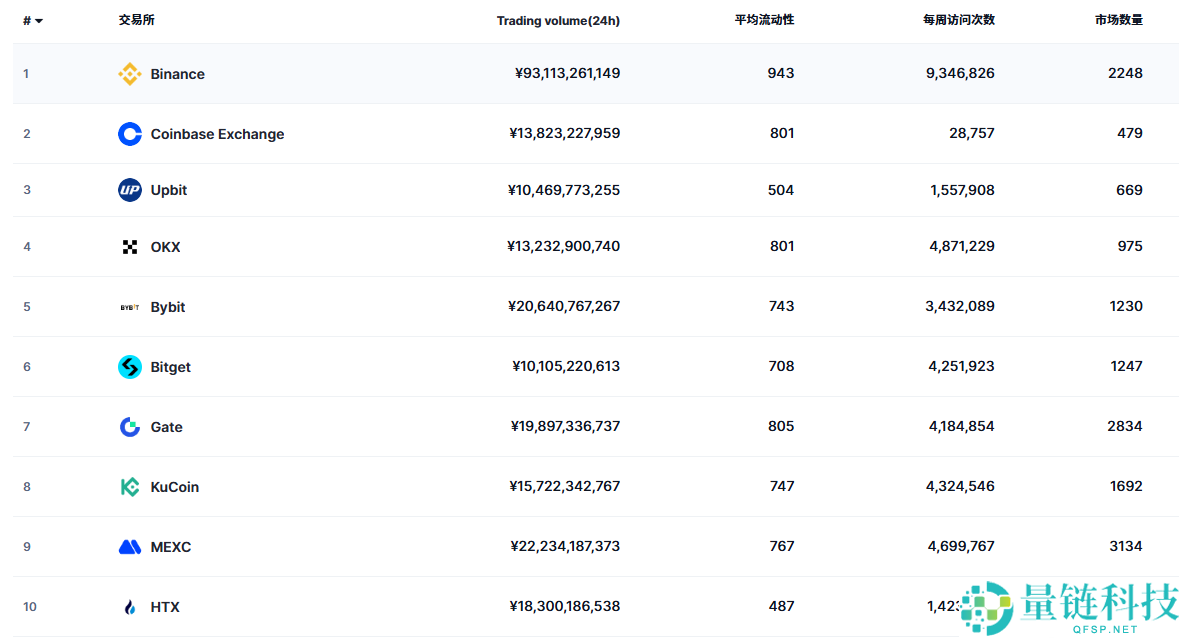Select Binance volume ¥93,113,261,149
This screenshot has width=1179, height=640.
567,73
